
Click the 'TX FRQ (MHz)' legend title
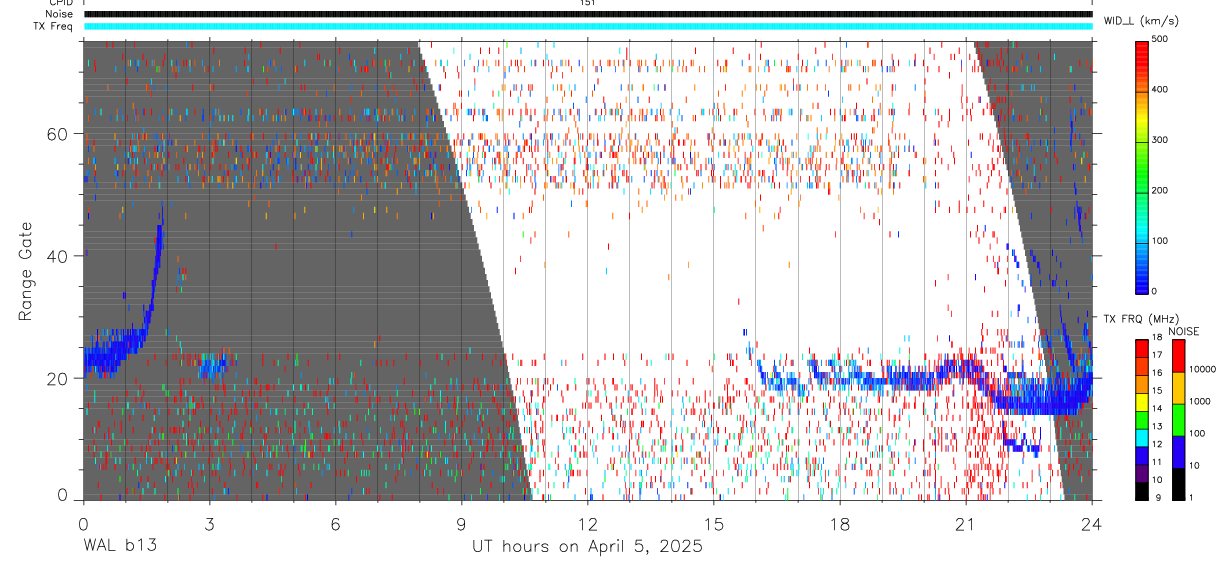(1141, 318)
